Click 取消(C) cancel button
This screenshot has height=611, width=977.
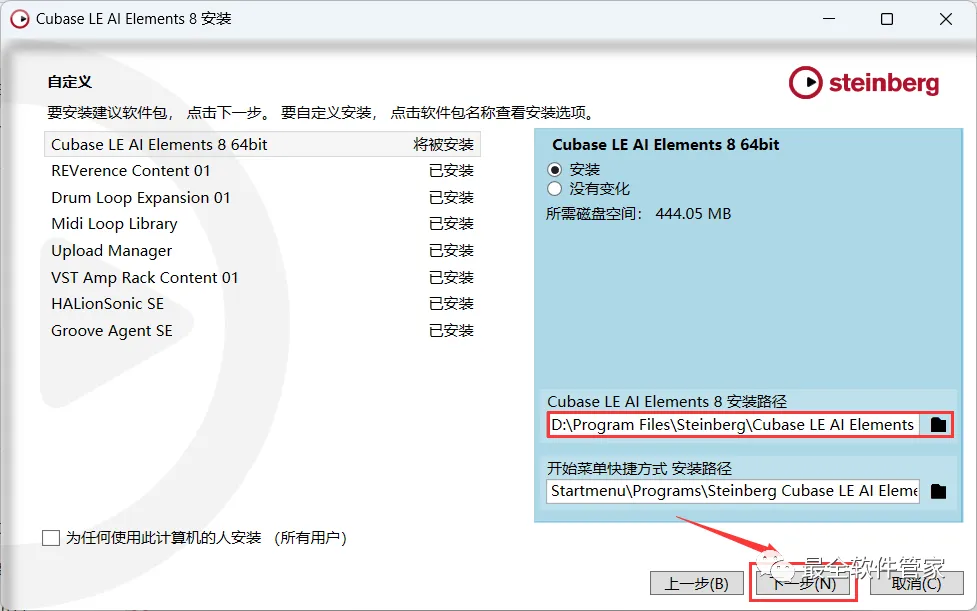point(916,584)
